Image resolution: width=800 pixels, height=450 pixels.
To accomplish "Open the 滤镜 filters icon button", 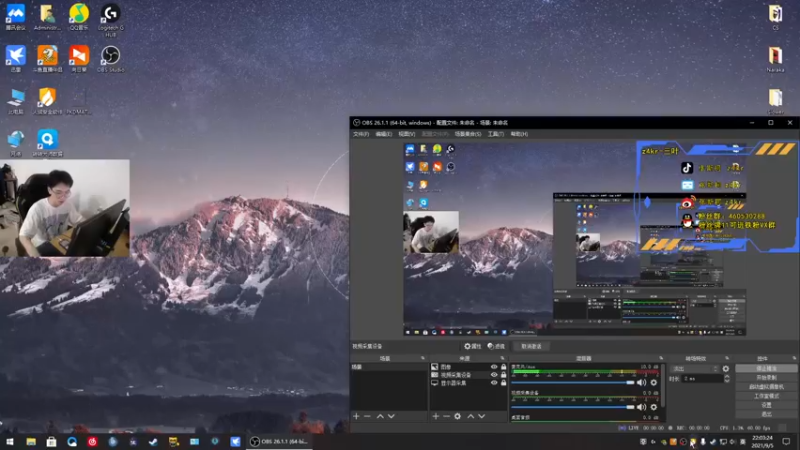I will [x=496, y=346].
